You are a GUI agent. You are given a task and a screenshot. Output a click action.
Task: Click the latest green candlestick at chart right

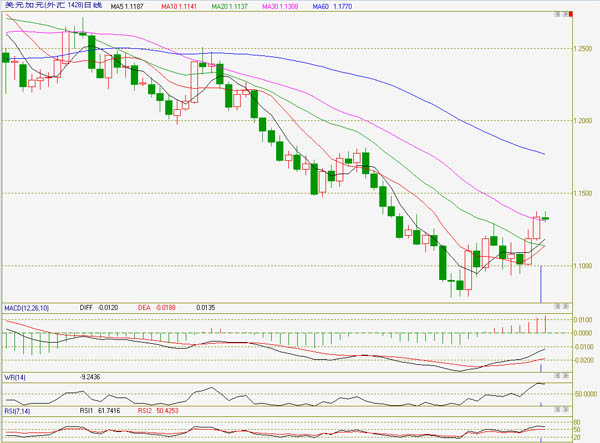pyautogui.click(x=546, y=218)
